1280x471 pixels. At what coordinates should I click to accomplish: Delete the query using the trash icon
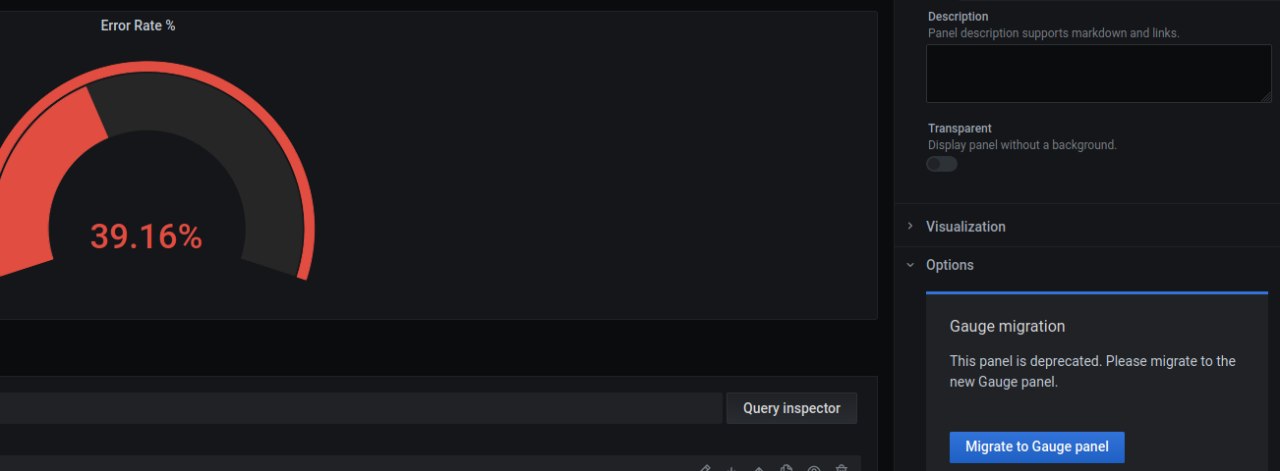842,468
